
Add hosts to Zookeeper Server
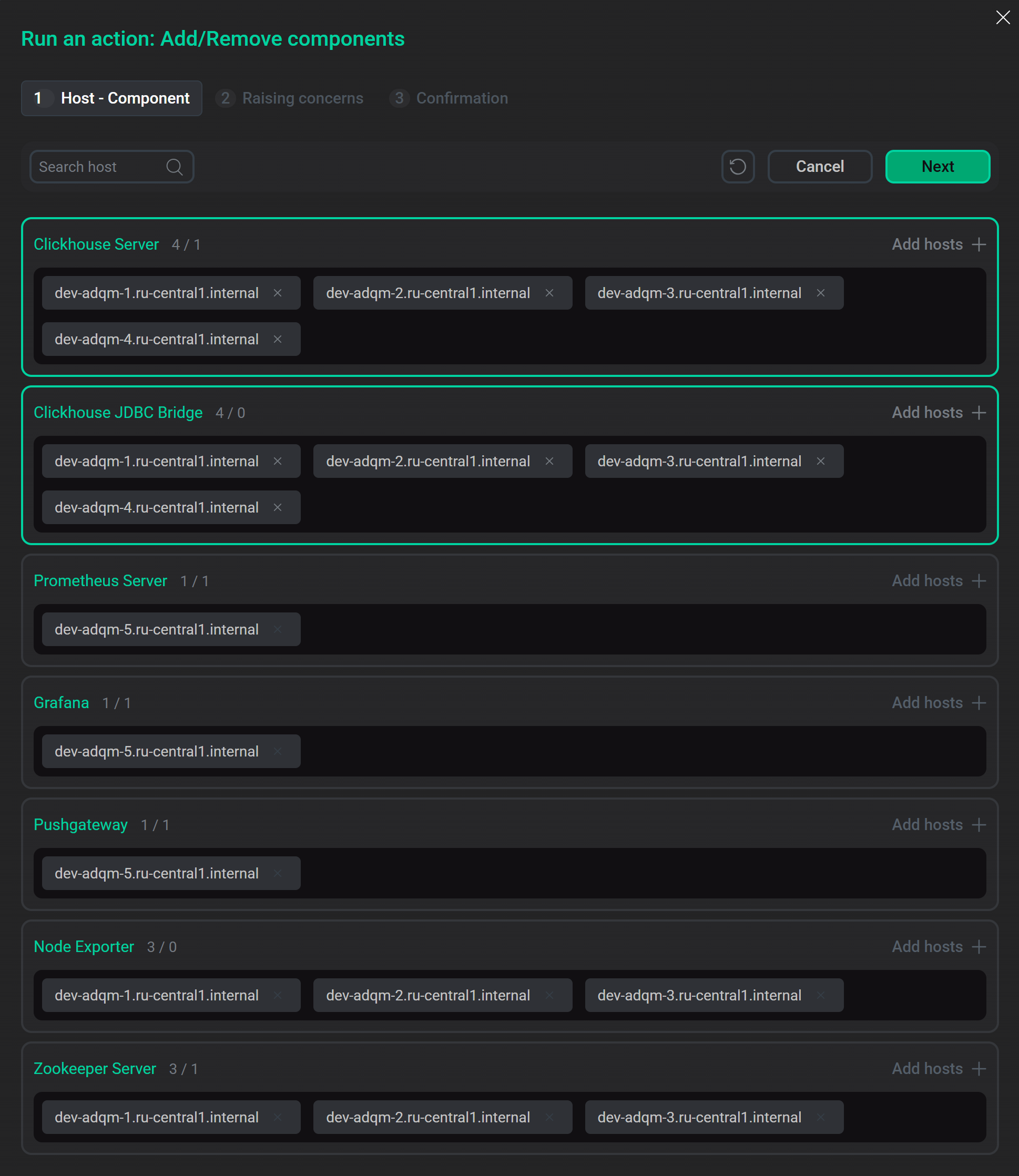click(939, 1069)
